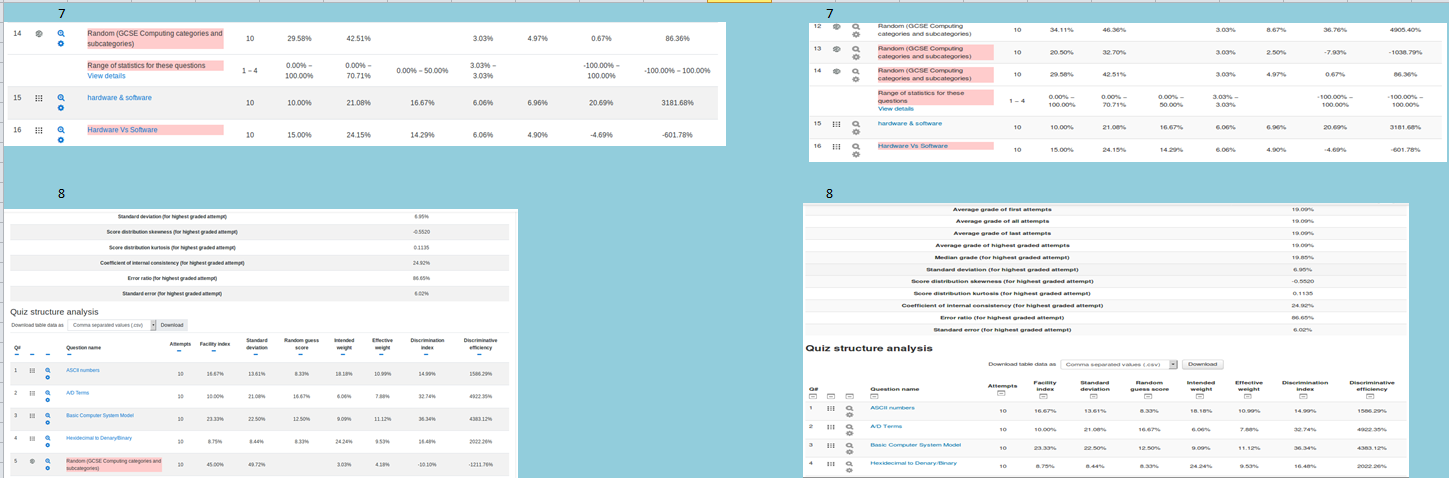Viewport: 1449px width, 478px height.
Task: Edit ASCII numbers gear in right panel 8
Action: pyautogui.click(x=850, y=415)
